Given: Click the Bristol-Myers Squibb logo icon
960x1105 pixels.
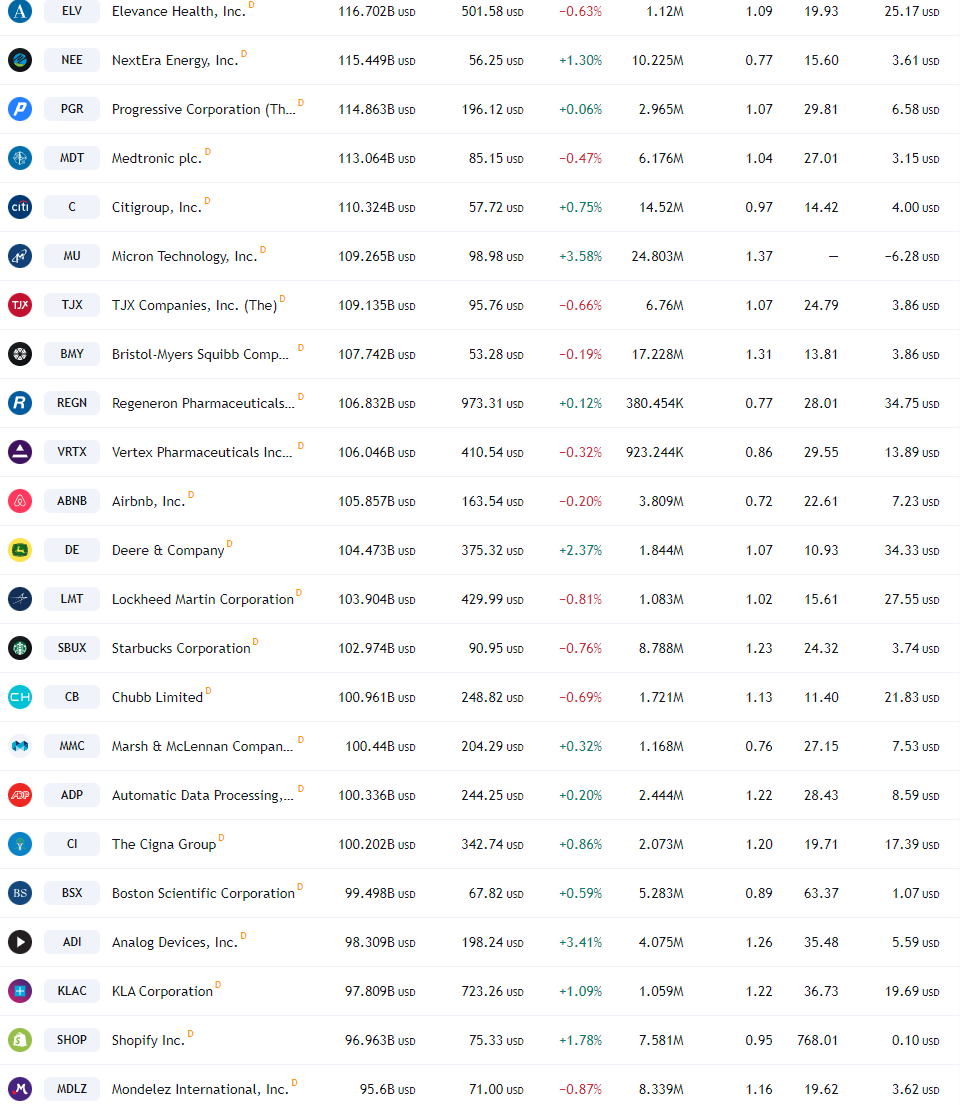Looking at the screenshot, I should click(x=20, y=354).
